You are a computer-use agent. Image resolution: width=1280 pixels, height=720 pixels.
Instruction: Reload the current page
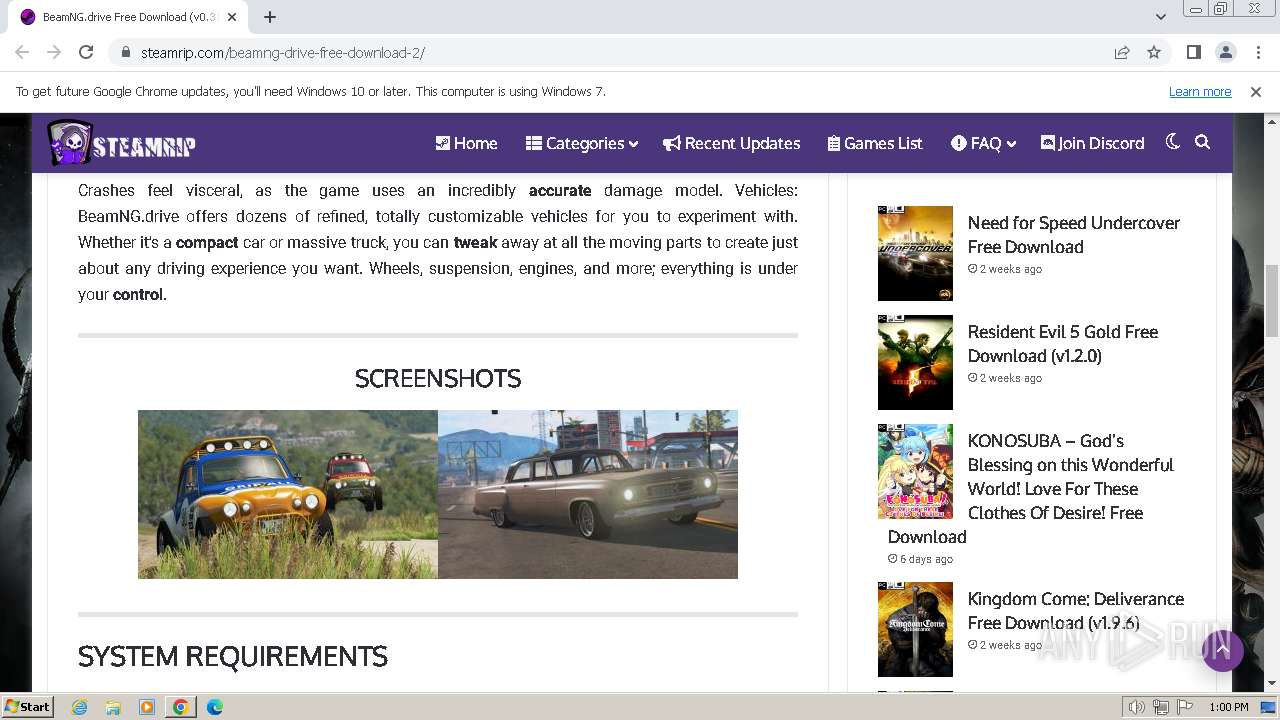[x=86, y=52]
